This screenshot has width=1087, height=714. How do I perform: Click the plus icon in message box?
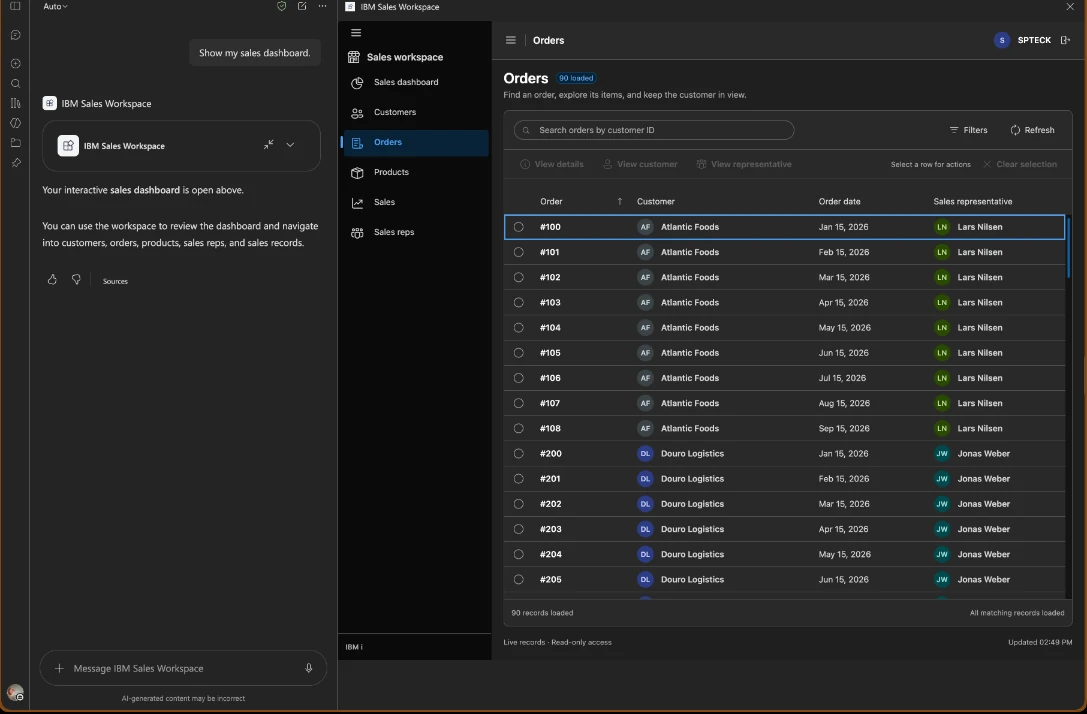[59, 668]
